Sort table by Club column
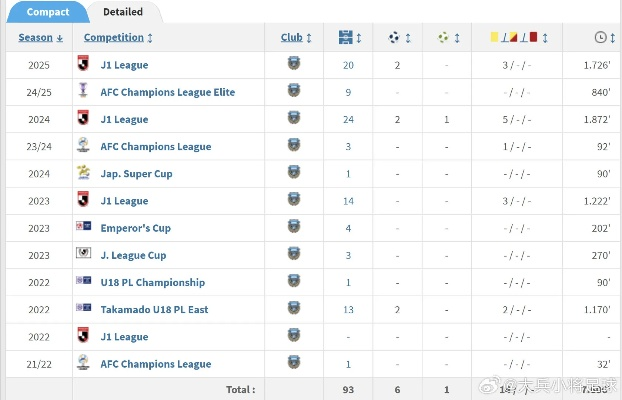The height and width of the screenshot is (400, 622). click(x=295, y=38)
